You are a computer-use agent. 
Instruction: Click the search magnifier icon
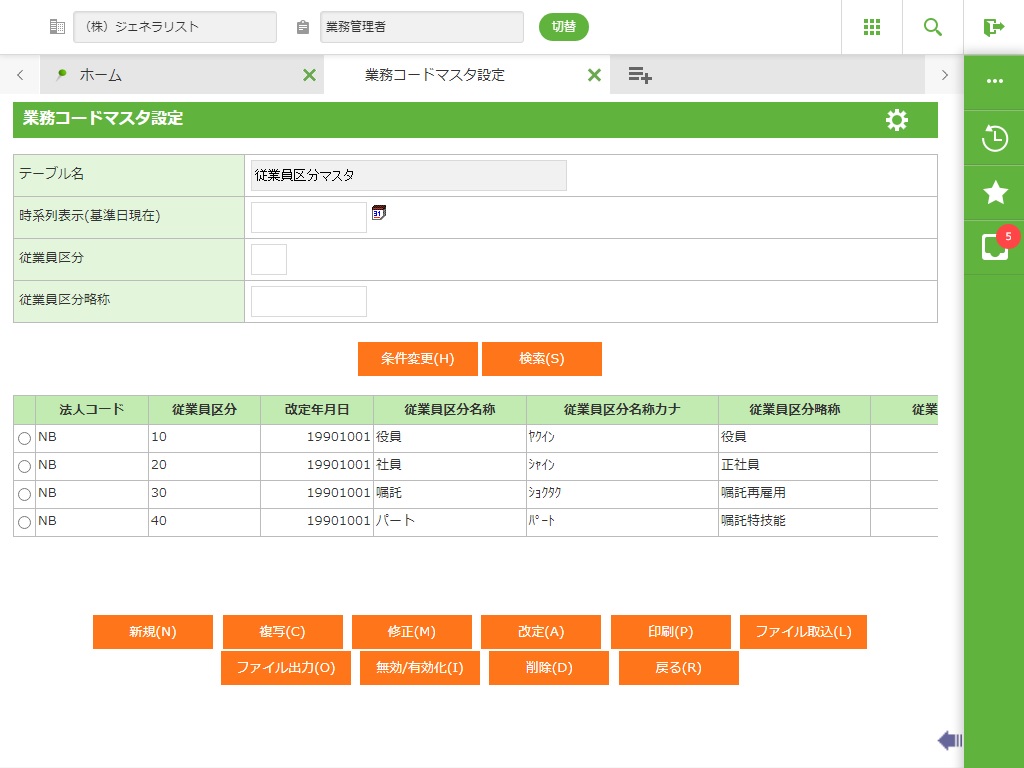point(933,27)
